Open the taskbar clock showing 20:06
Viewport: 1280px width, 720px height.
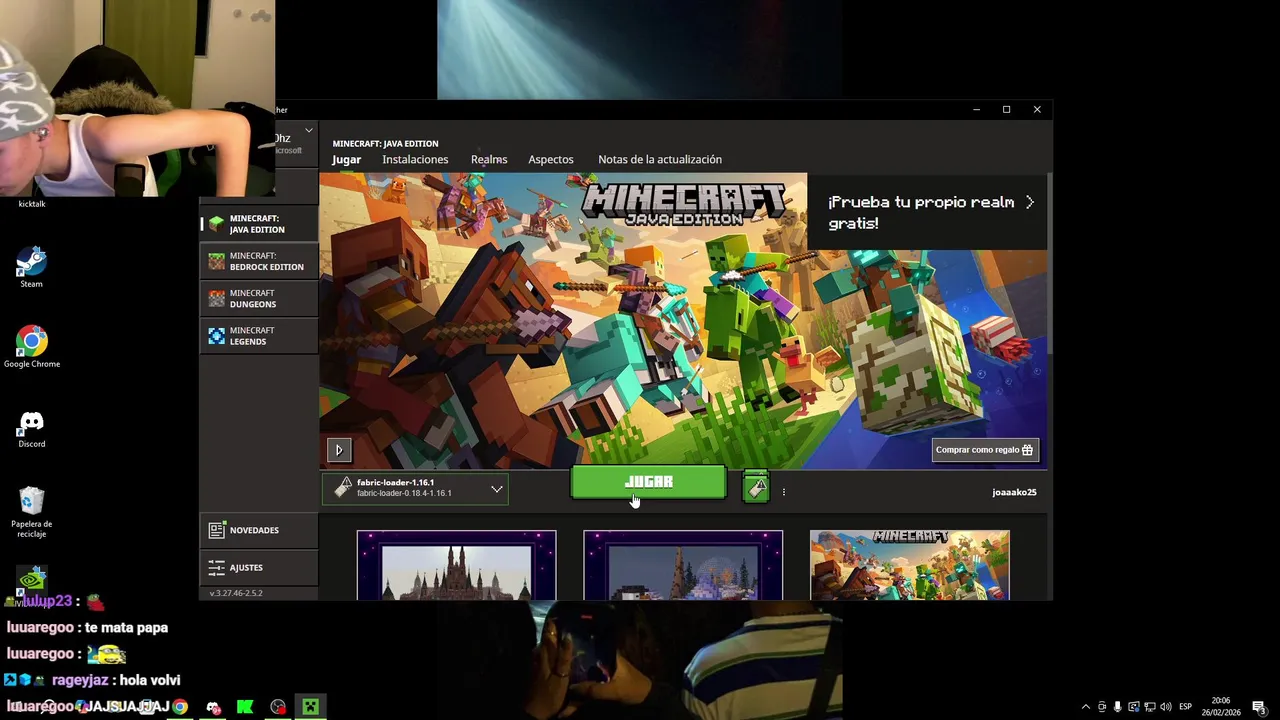pos(1221,707)
